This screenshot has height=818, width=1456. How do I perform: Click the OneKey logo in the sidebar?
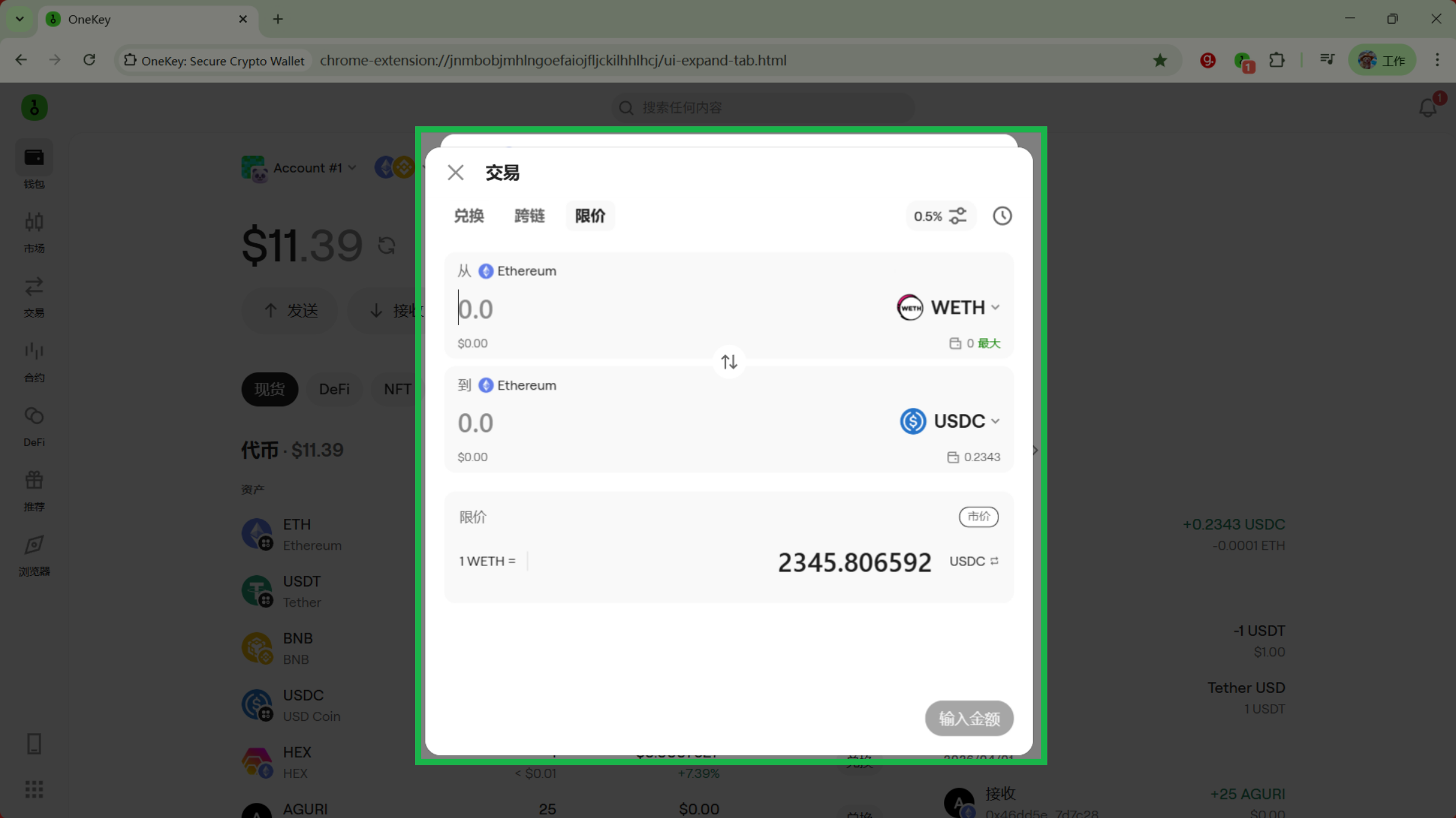(34, 108)
